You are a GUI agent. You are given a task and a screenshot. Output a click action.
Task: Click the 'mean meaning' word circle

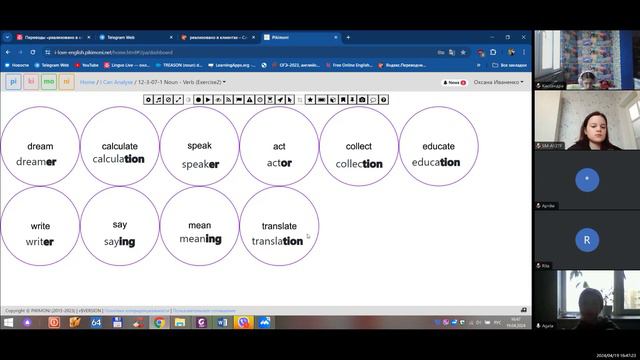click(200, 226)
